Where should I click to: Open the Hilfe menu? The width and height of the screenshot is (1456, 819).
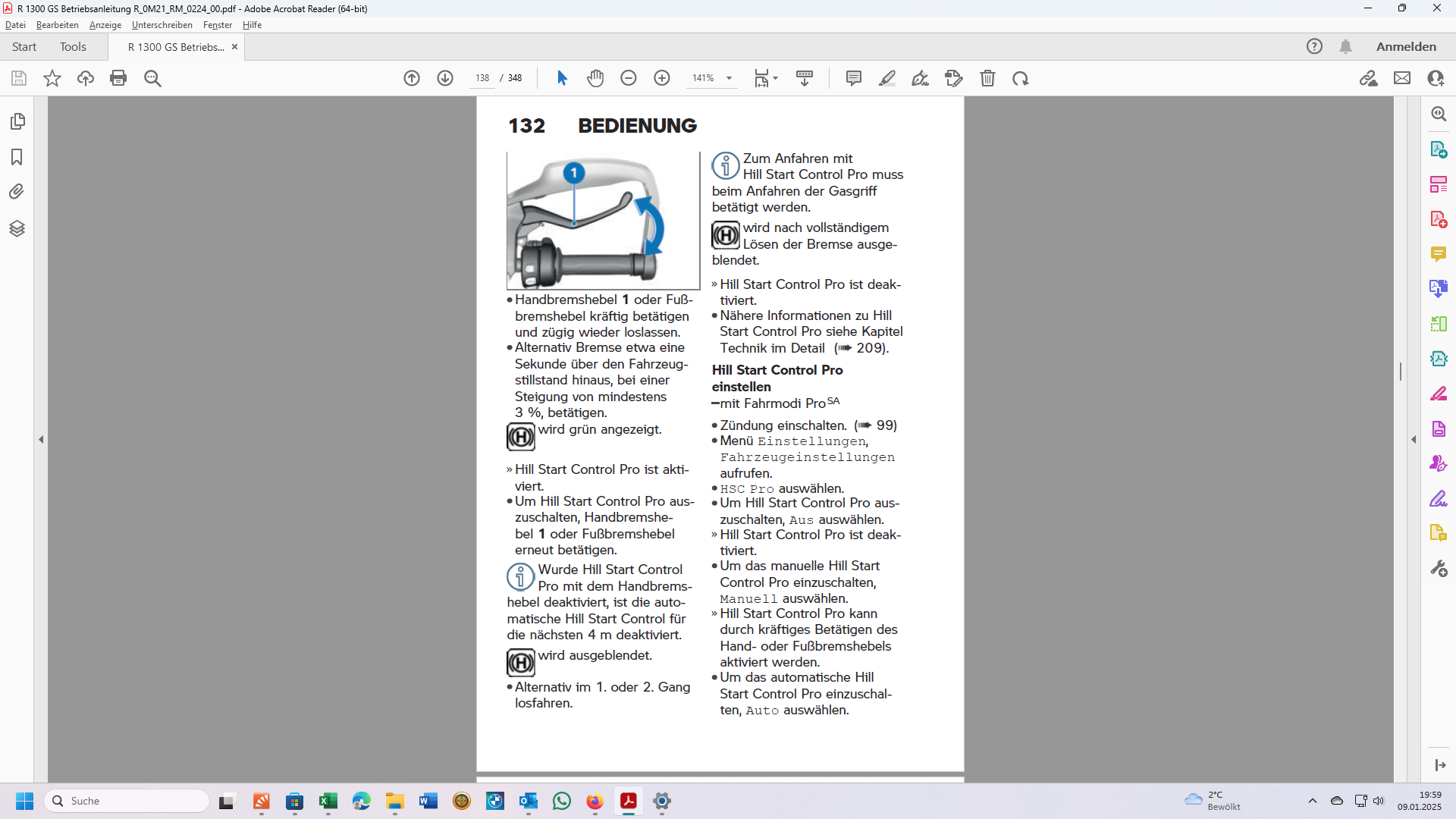pyautogui.click(x=252, y=25)
